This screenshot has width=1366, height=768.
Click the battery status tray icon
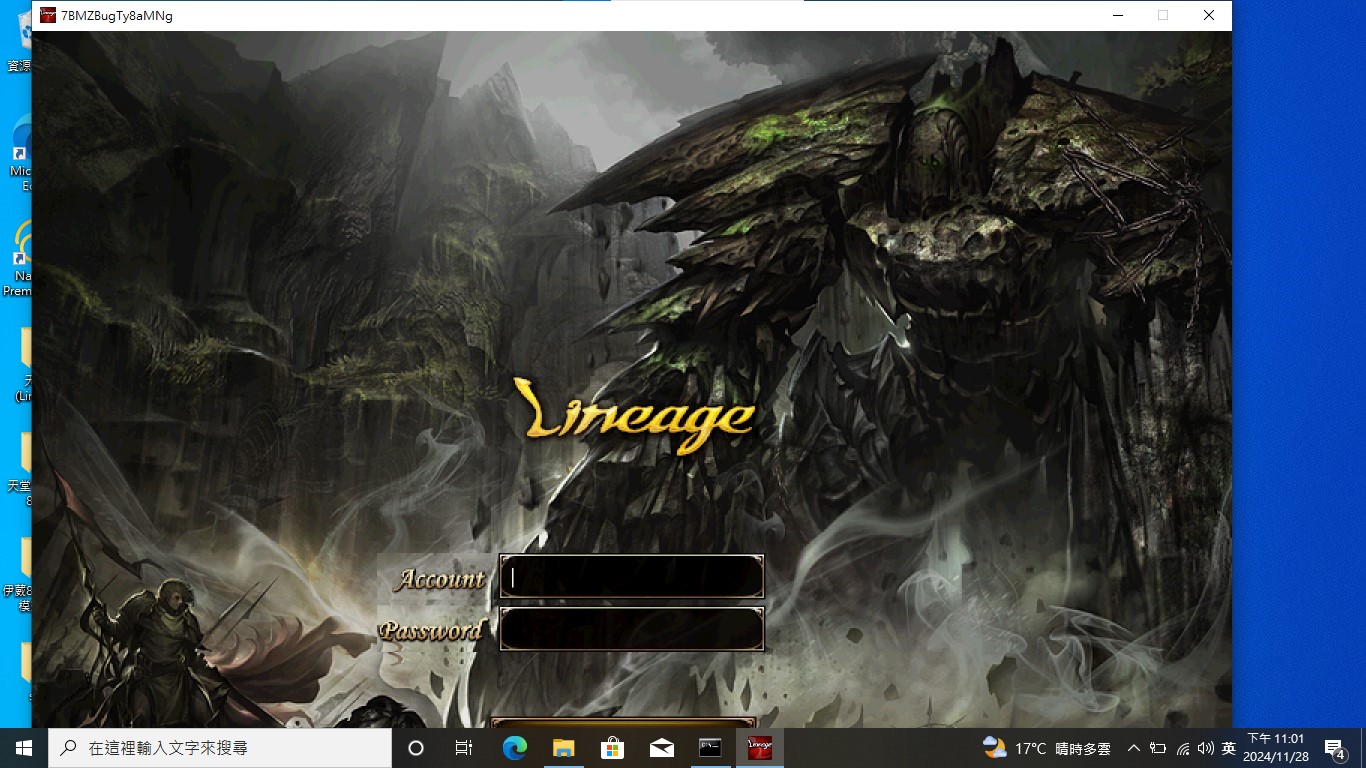click(x=1158, y=748)
